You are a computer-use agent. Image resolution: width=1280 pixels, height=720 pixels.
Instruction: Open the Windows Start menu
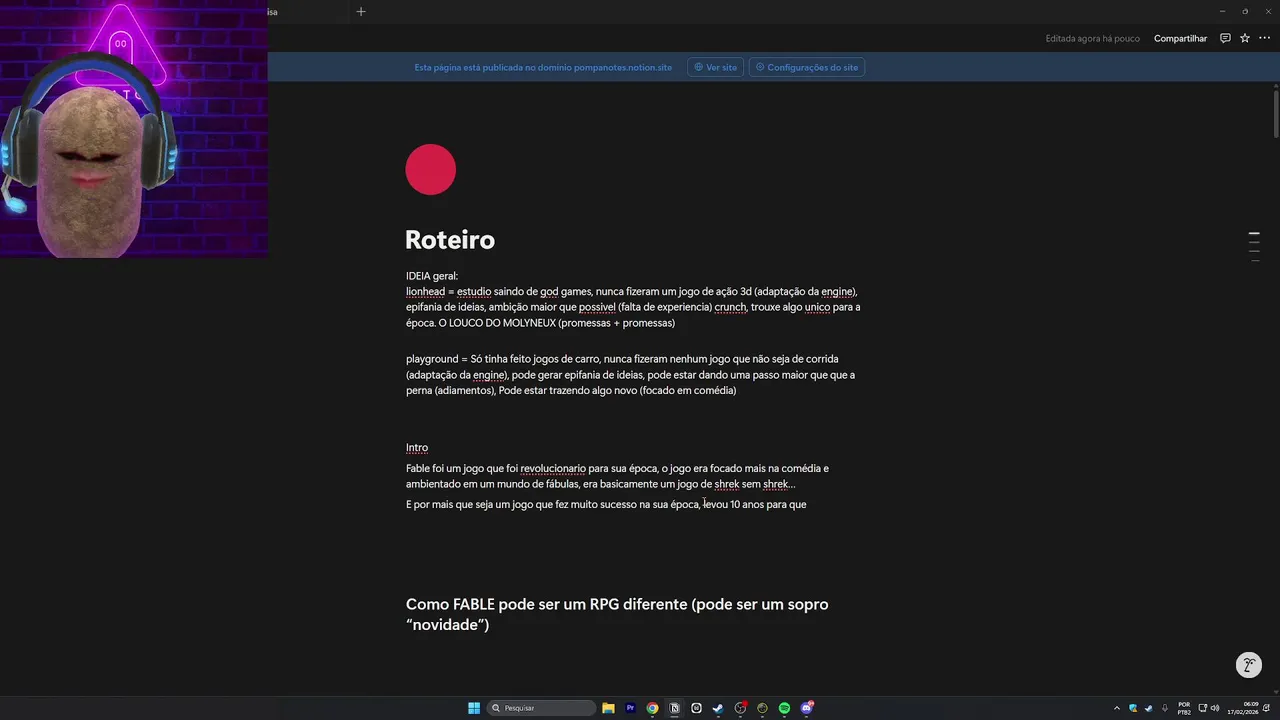[x=474, y=708]
